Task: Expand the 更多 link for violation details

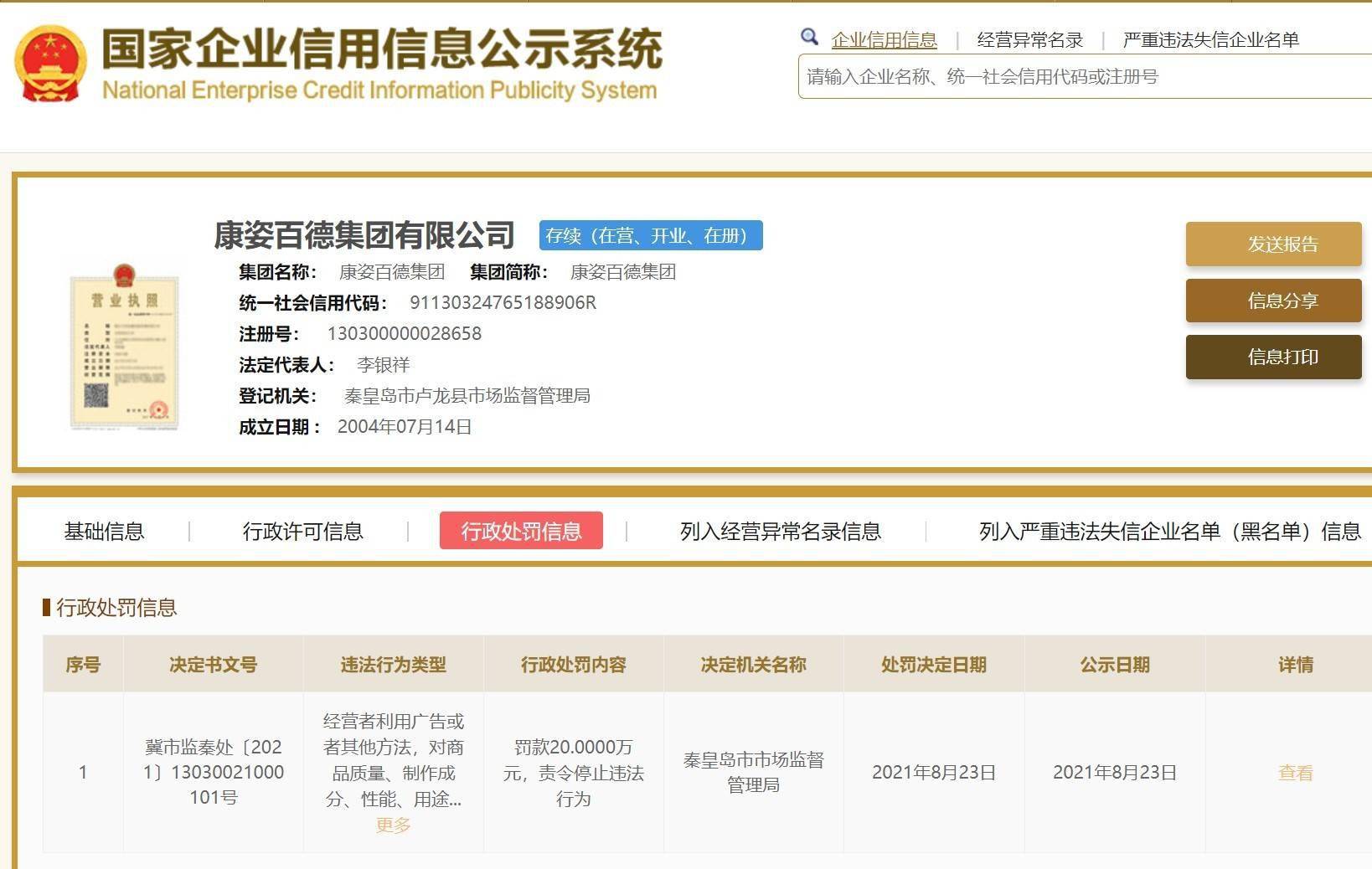Action: pos(392,825)
